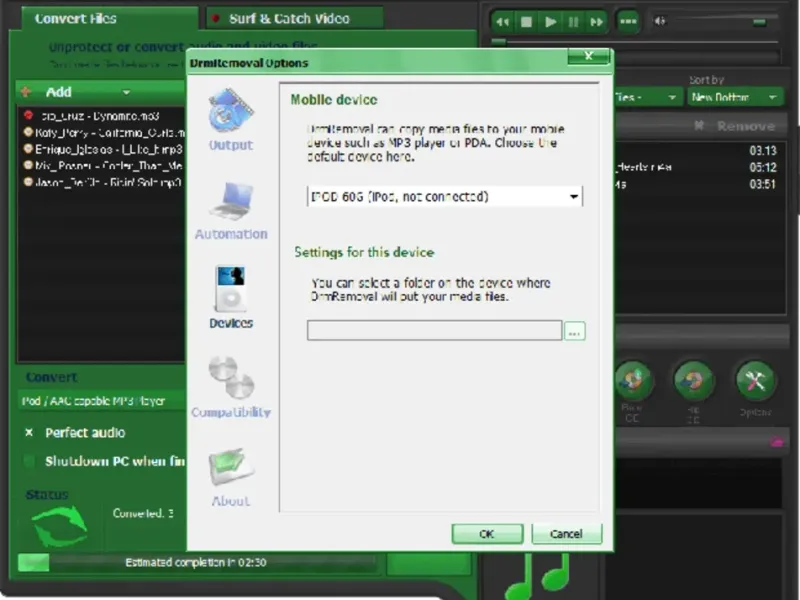Click the fast-forward playback button
800x600 pixels.
pyautogui.click(x=596, y=22)
